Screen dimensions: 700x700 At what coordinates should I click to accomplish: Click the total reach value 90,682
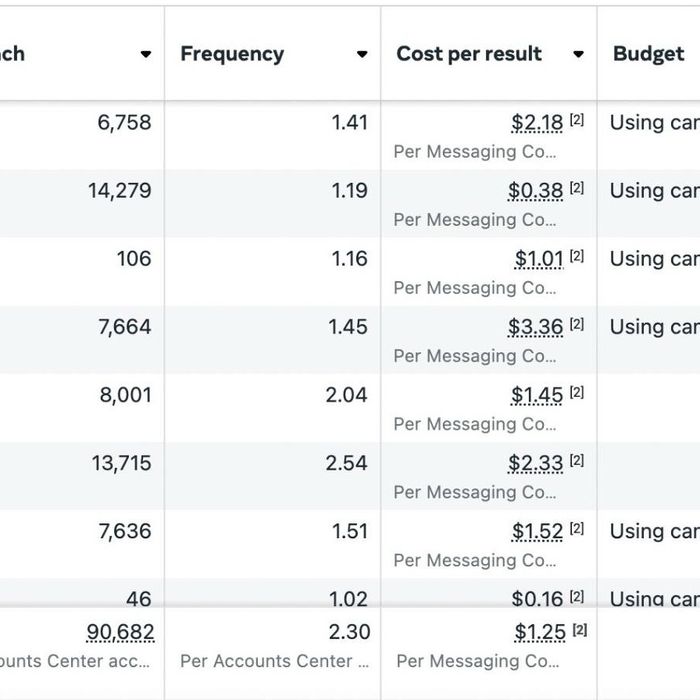(x=120, y=632)
